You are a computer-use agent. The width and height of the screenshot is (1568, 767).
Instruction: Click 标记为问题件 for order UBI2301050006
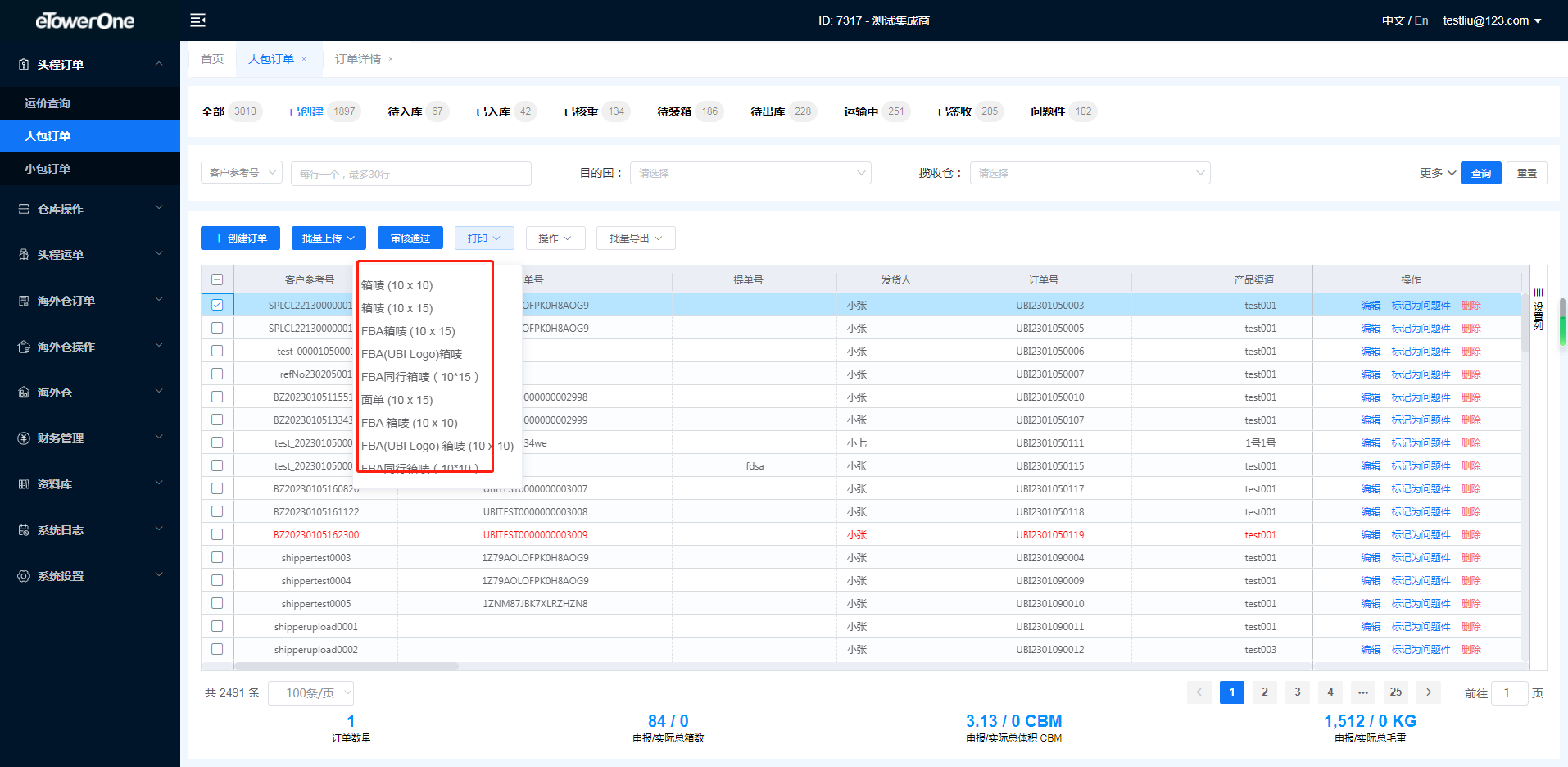click(1421, 351)
